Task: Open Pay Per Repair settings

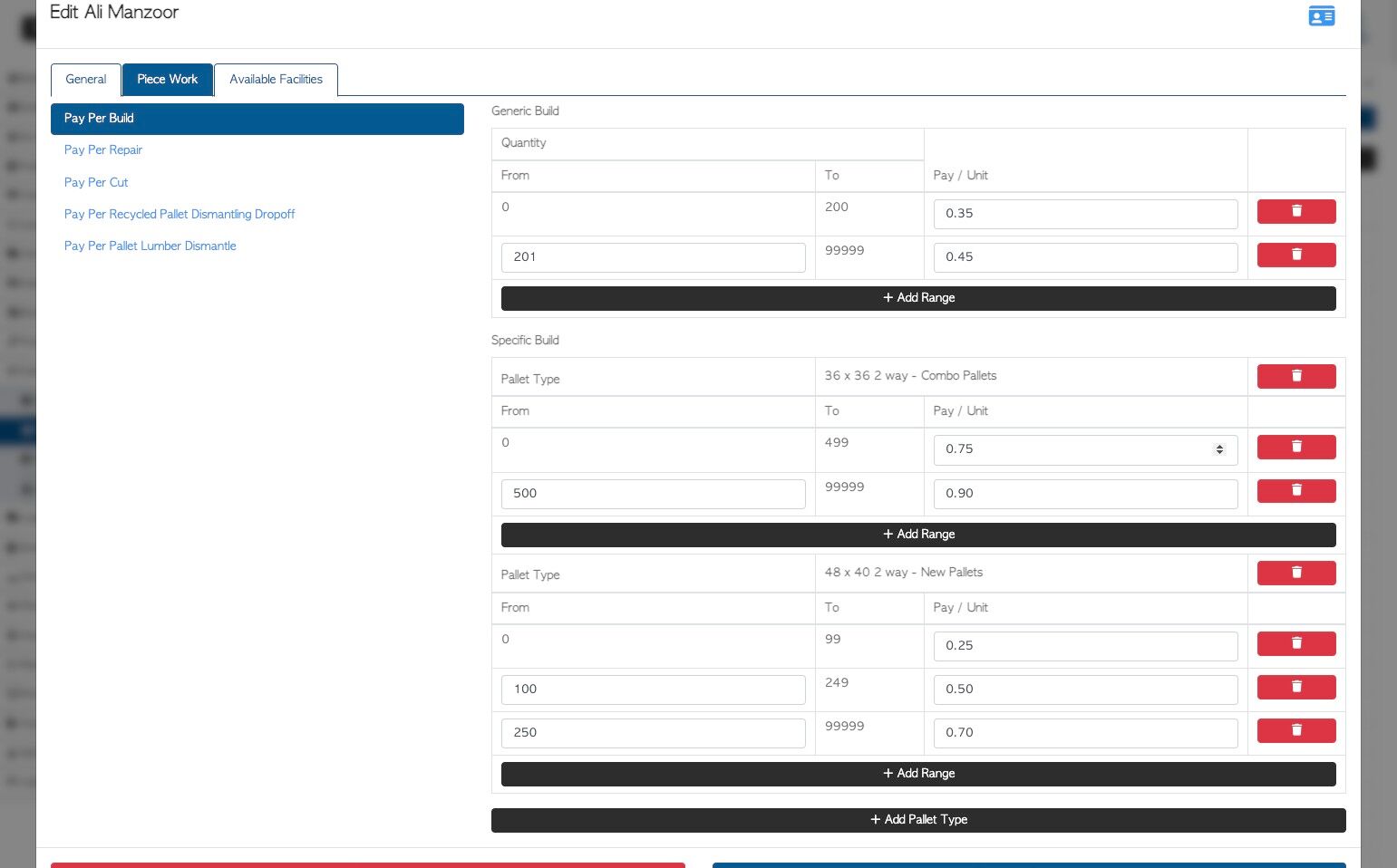Action: [103, 150]
